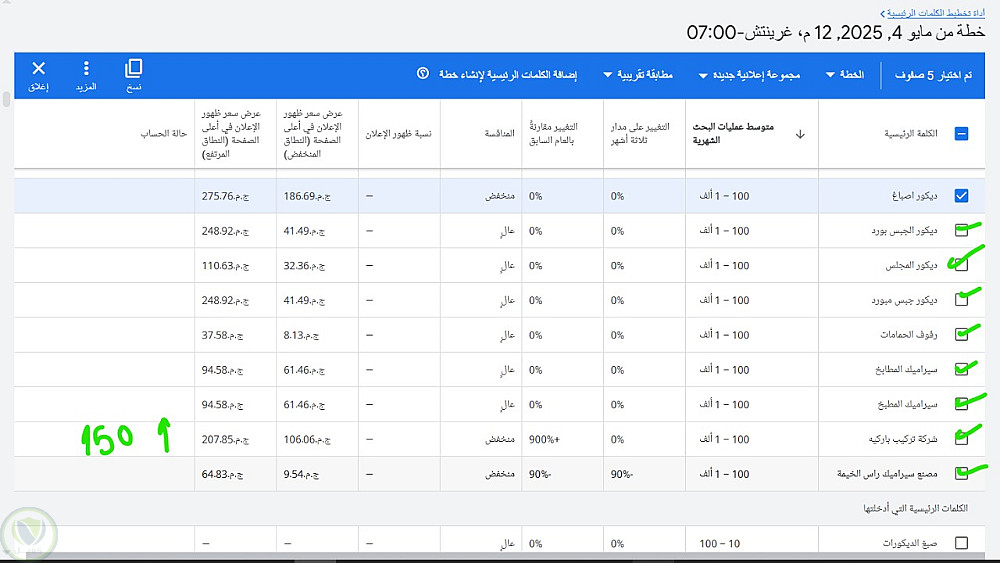The image size is (1000, 563).
Task: Click the high-range top of page bid header (المرتفع)
Action: click(x=231, y=133)
